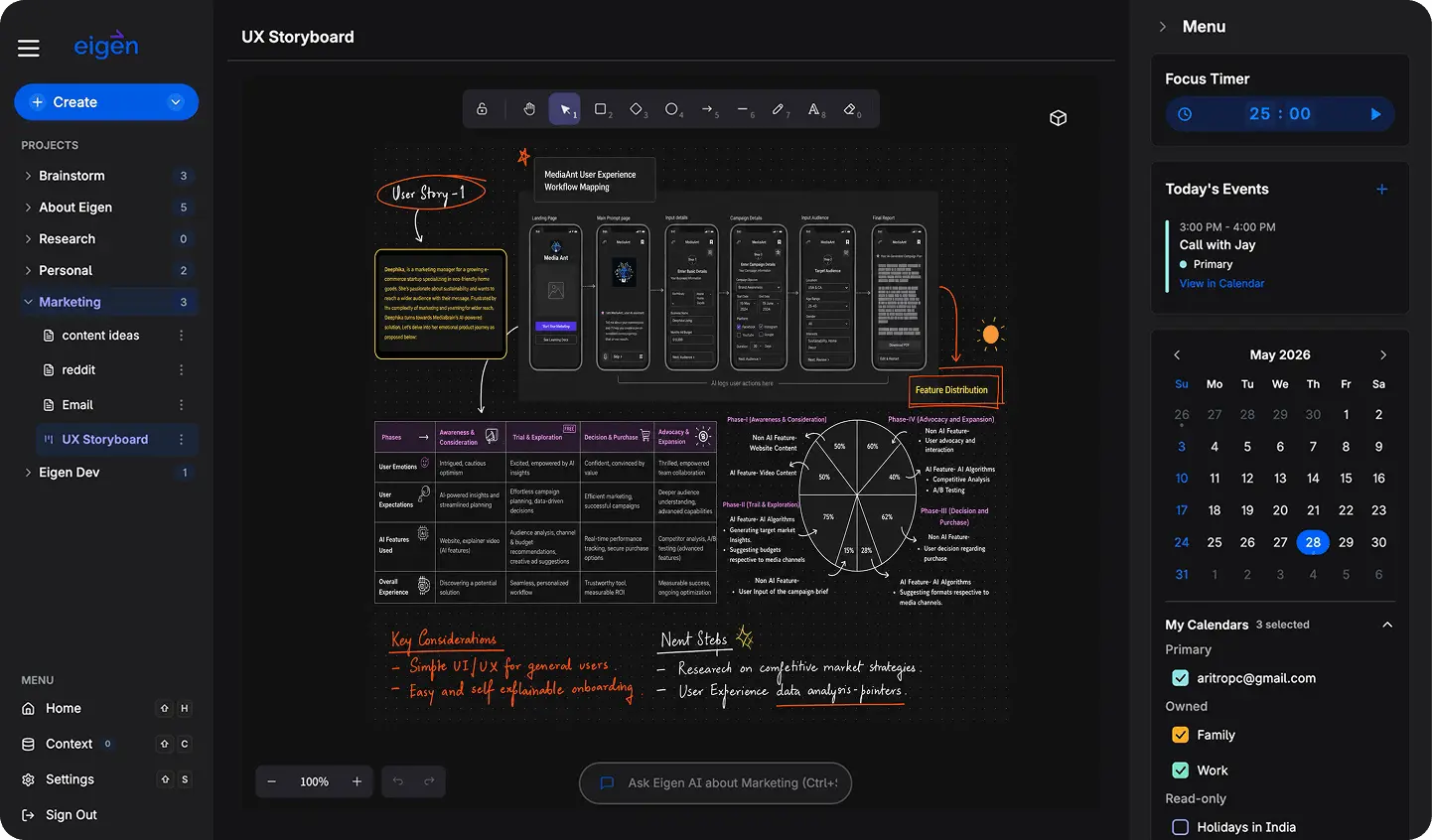Open the Call with Jay event

1217,245
